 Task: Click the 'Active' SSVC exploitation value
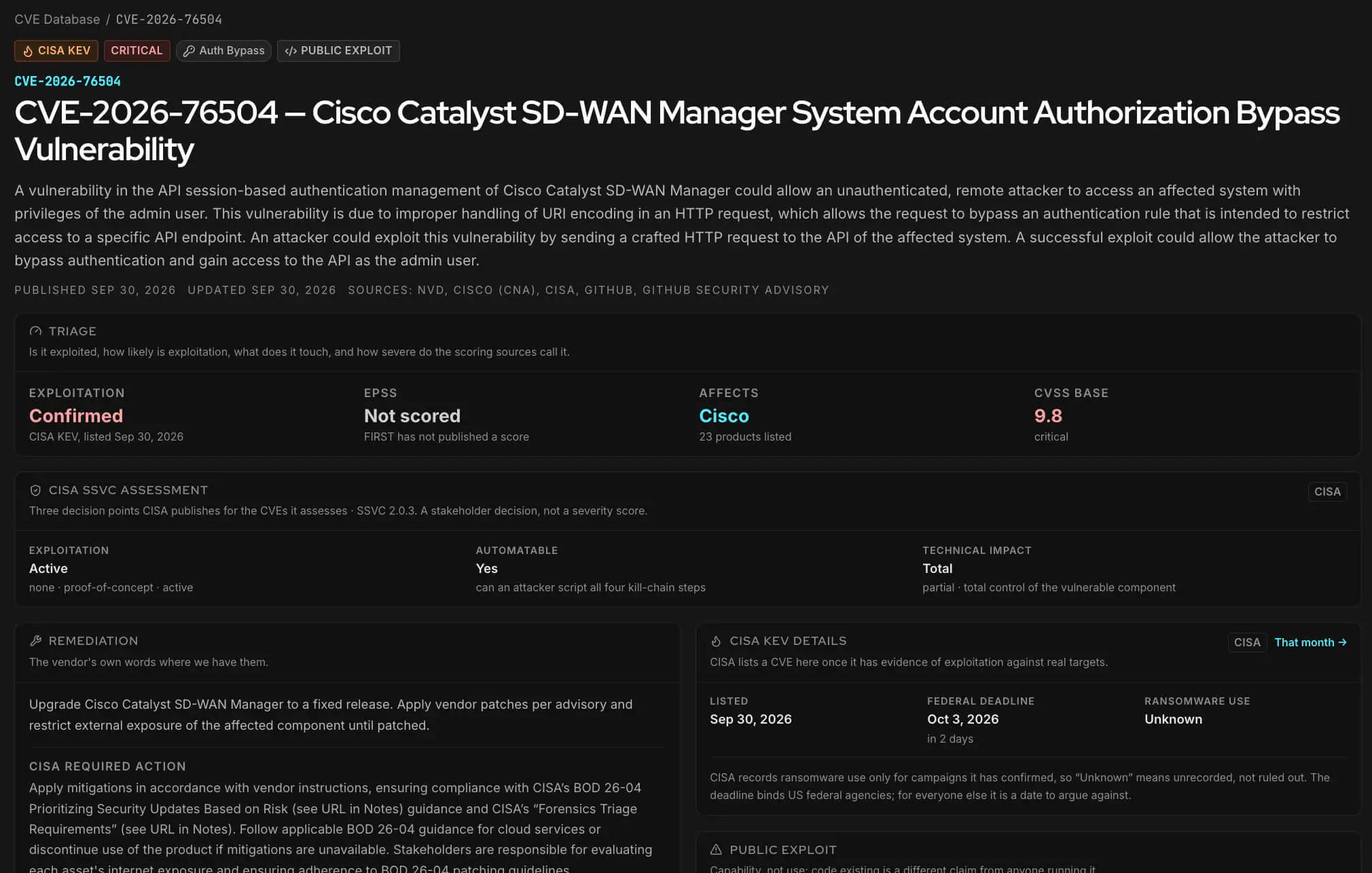48,568
